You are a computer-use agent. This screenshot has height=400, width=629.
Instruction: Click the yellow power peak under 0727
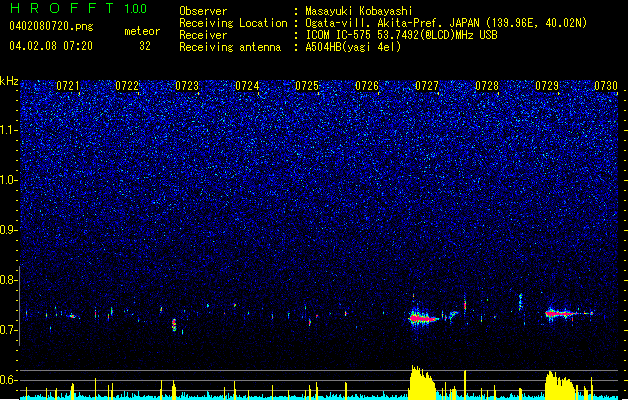(x=422, y=382)
